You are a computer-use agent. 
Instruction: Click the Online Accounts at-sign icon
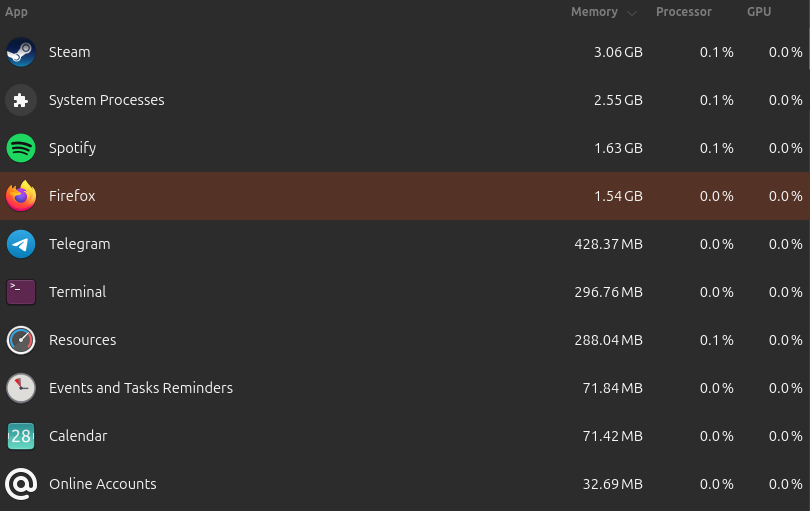21,484
